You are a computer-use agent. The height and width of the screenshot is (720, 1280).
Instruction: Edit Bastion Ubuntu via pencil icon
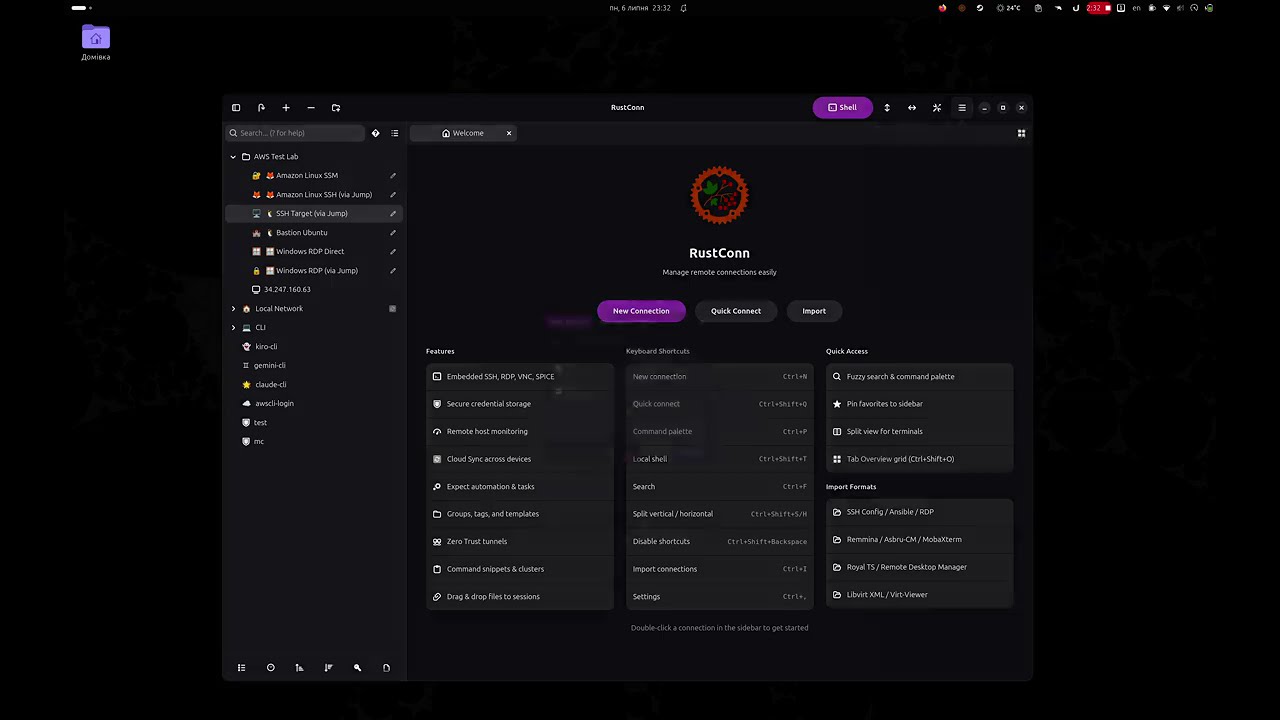(393, 233)
